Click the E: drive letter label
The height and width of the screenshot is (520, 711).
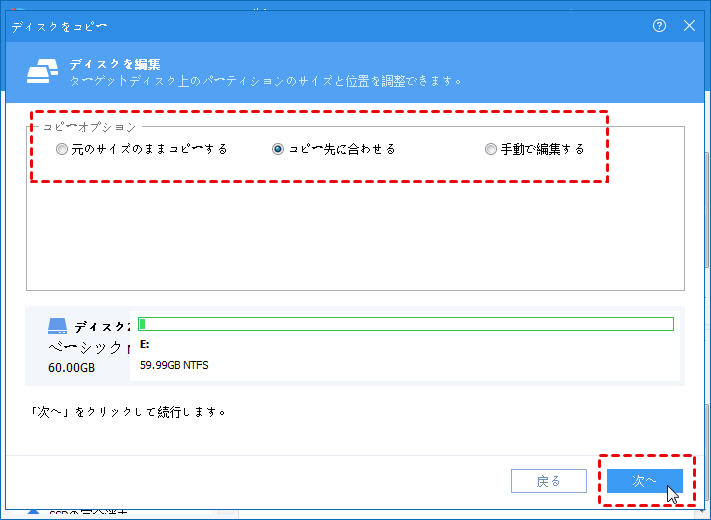tap(145, 345)
